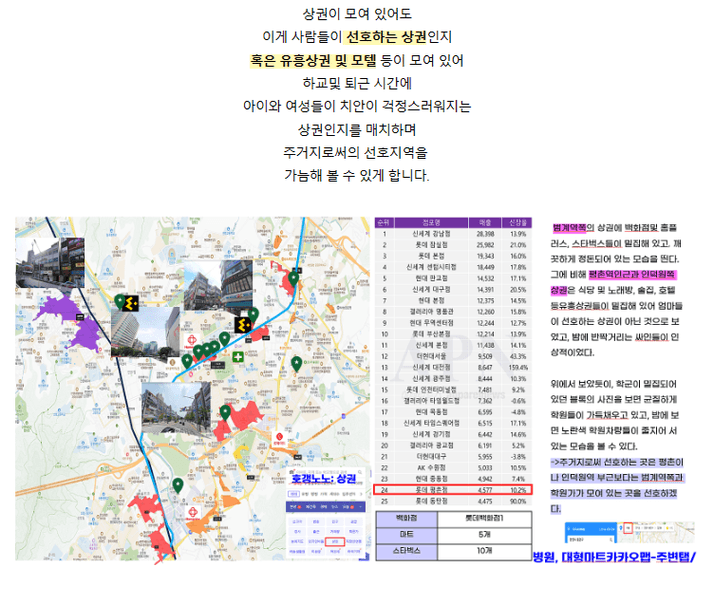Click the red-boxed 상권 button in Hogangnono panel

335,541
